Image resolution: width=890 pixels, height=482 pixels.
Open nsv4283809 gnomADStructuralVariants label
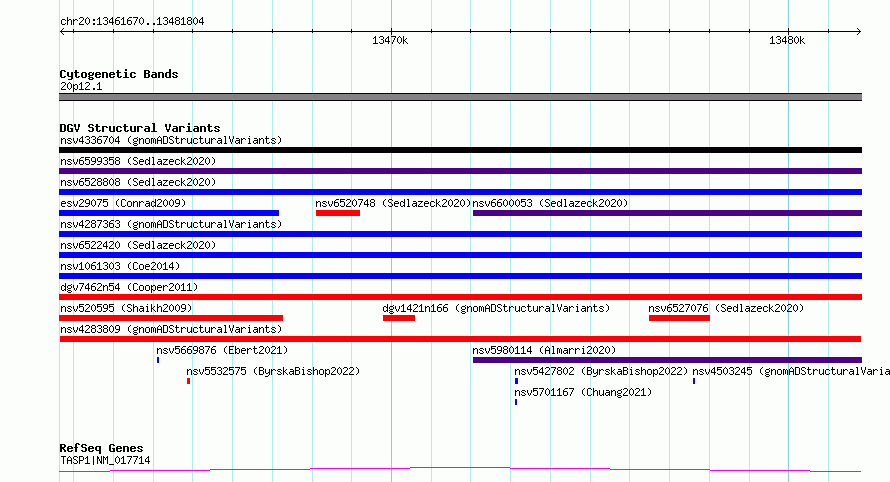coord(171,329)
